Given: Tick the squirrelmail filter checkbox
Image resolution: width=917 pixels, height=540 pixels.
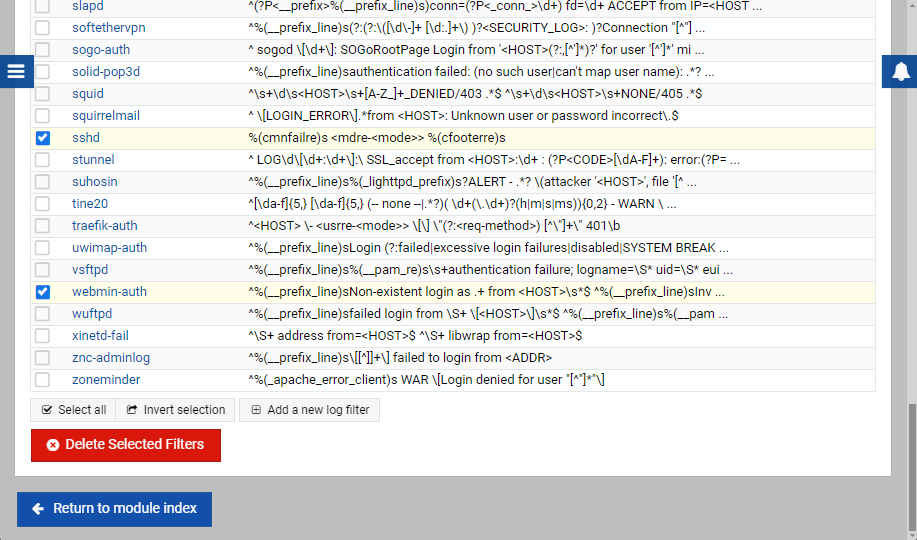Looking at the screenshot, I should (42, 116).
